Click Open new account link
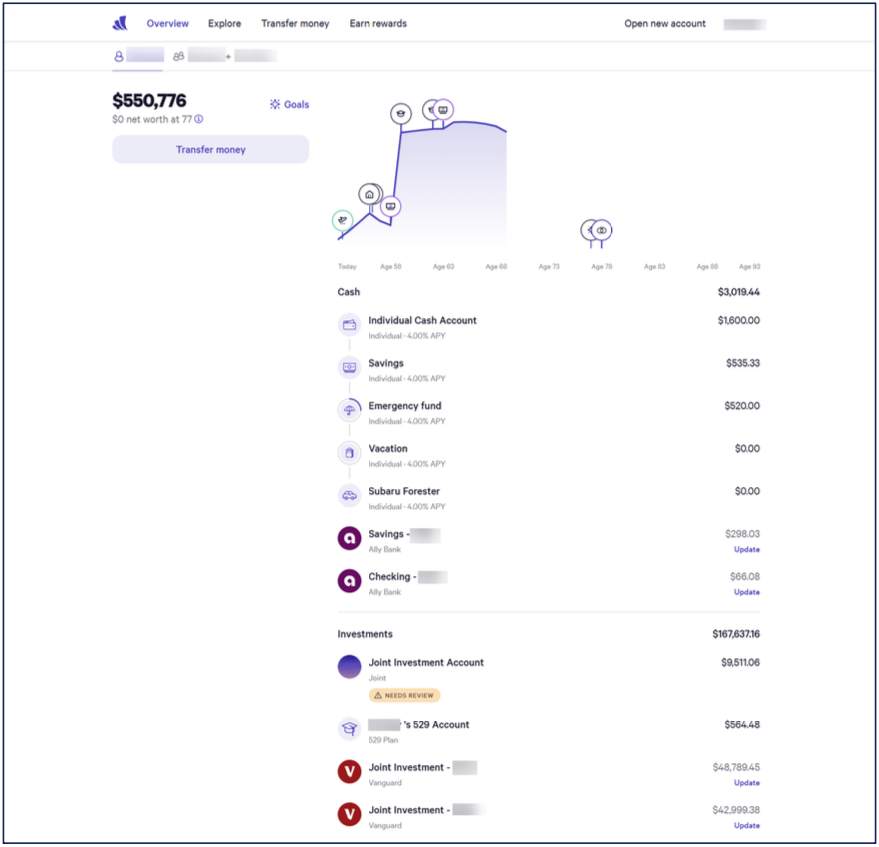Screen dimensions: 879x847 tap(665, 24)
